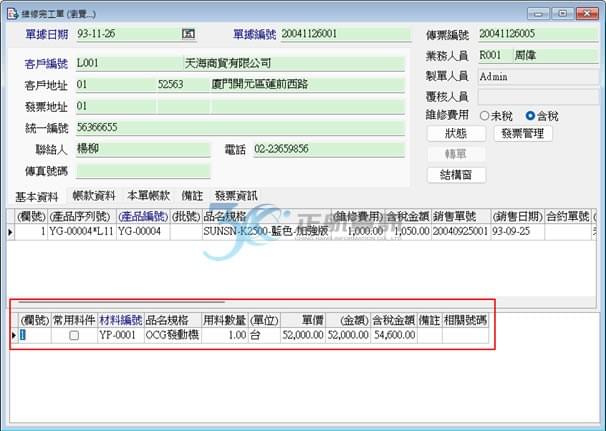Click the unit cell 台
The height and width of the screenshot is (431, 606).
[264, 335]
